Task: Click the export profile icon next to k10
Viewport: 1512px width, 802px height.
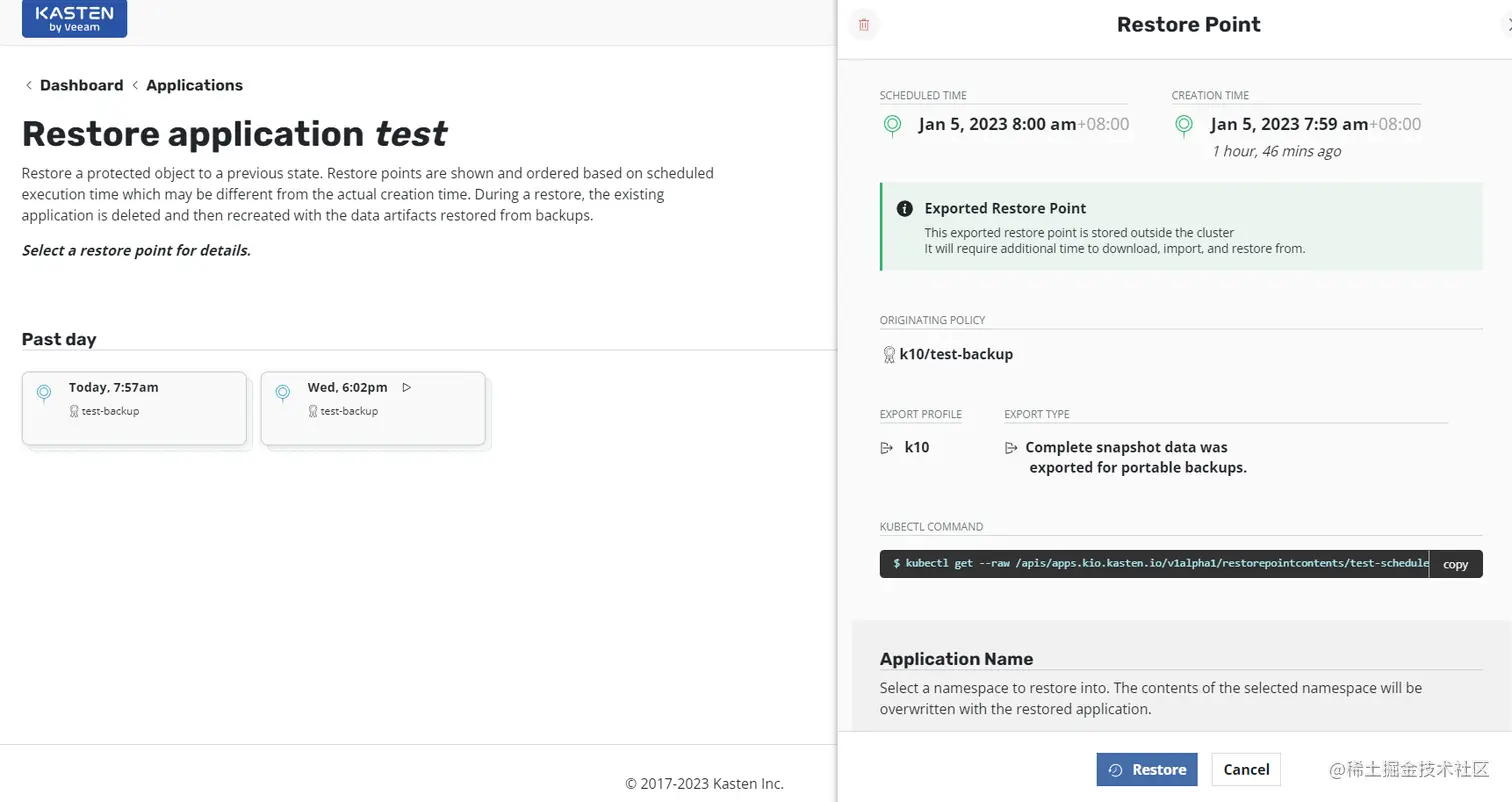Action: click(x=886, y=448)
